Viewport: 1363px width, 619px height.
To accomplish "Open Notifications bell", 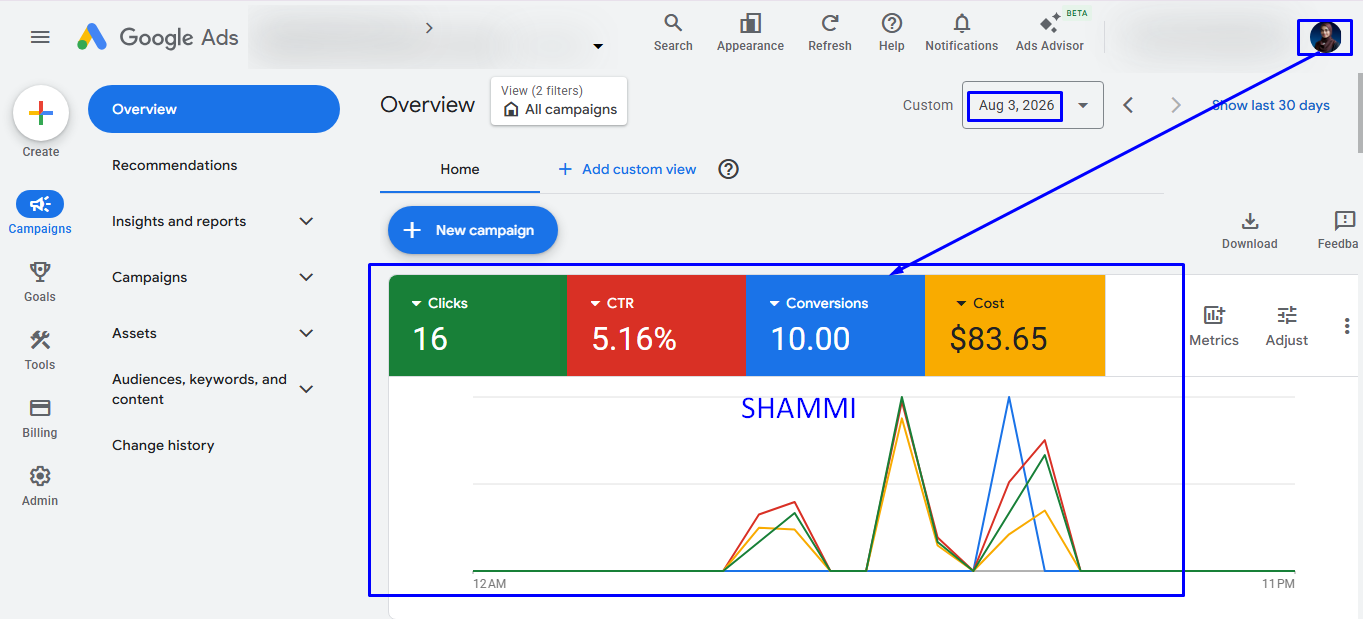I will click(961, 33).
